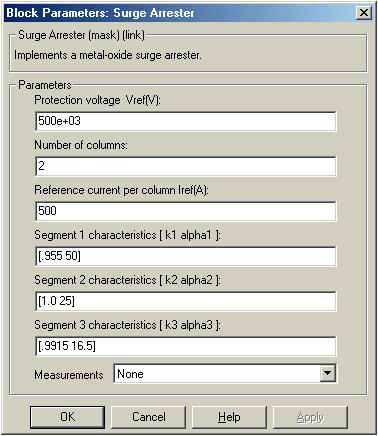Select the Number of columns field
The height and width of the screenshot is (436, 378).
click(x=185, y=166)
